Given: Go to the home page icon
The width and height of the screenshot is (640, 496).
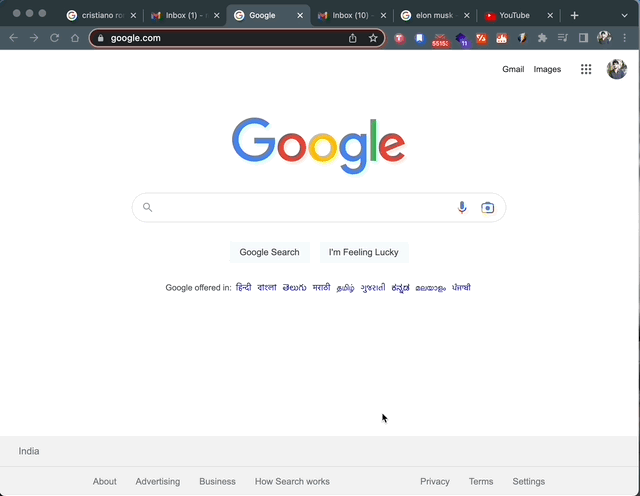Looking at the screenshot, I should [x=75, y=38].
